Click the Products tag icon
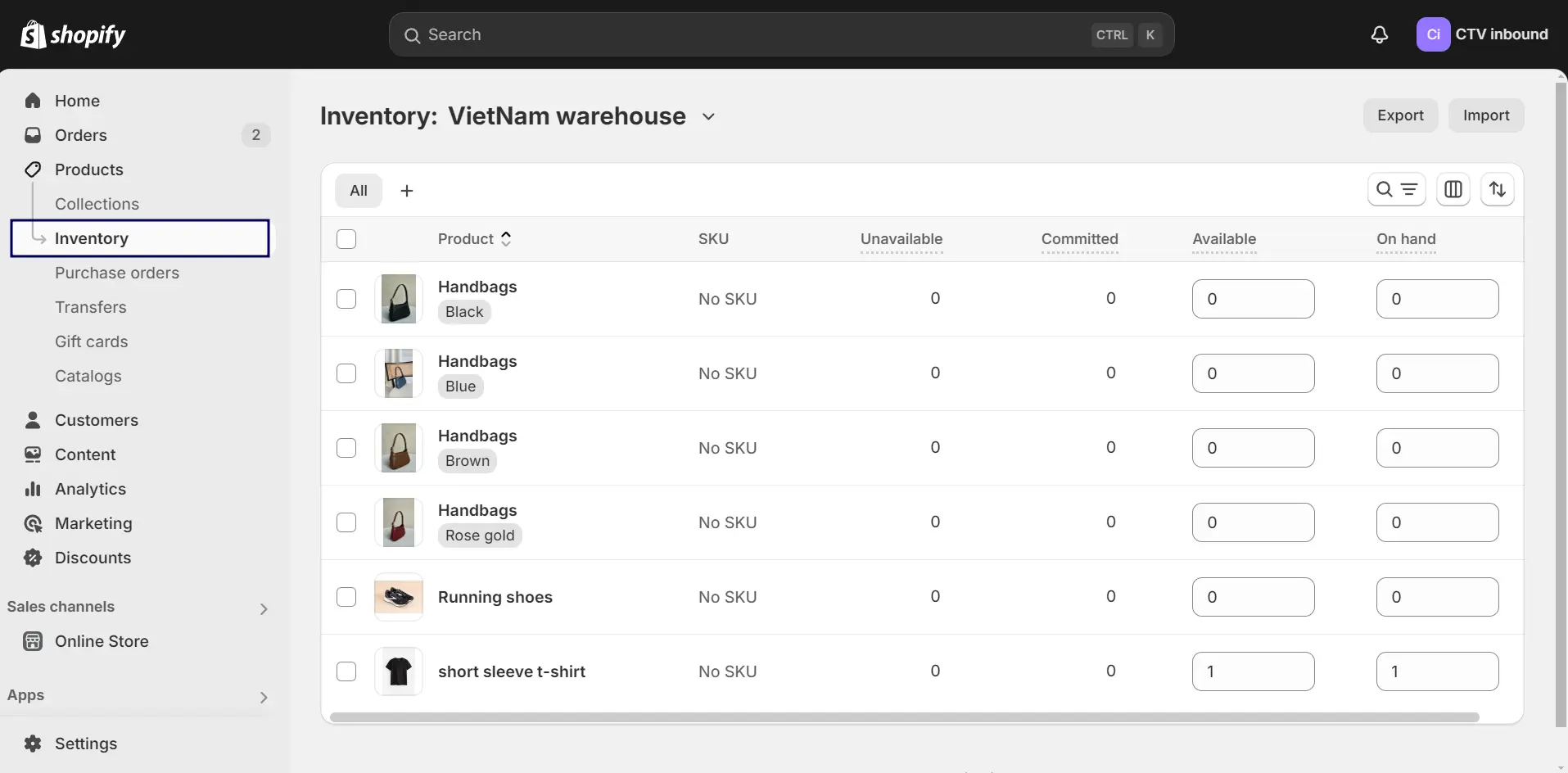1568x773 pixels. coord(33,170)
